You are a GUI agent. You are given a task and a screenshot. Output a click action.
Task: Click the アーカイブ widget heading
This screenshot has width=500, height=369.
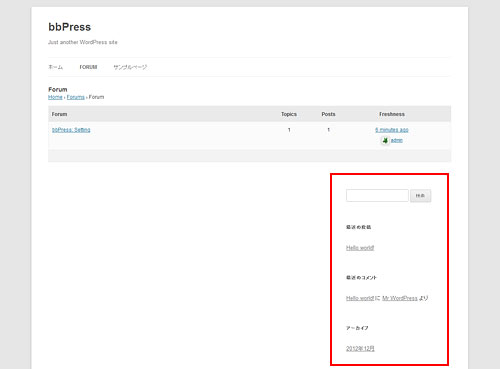(x=357, y=328)
